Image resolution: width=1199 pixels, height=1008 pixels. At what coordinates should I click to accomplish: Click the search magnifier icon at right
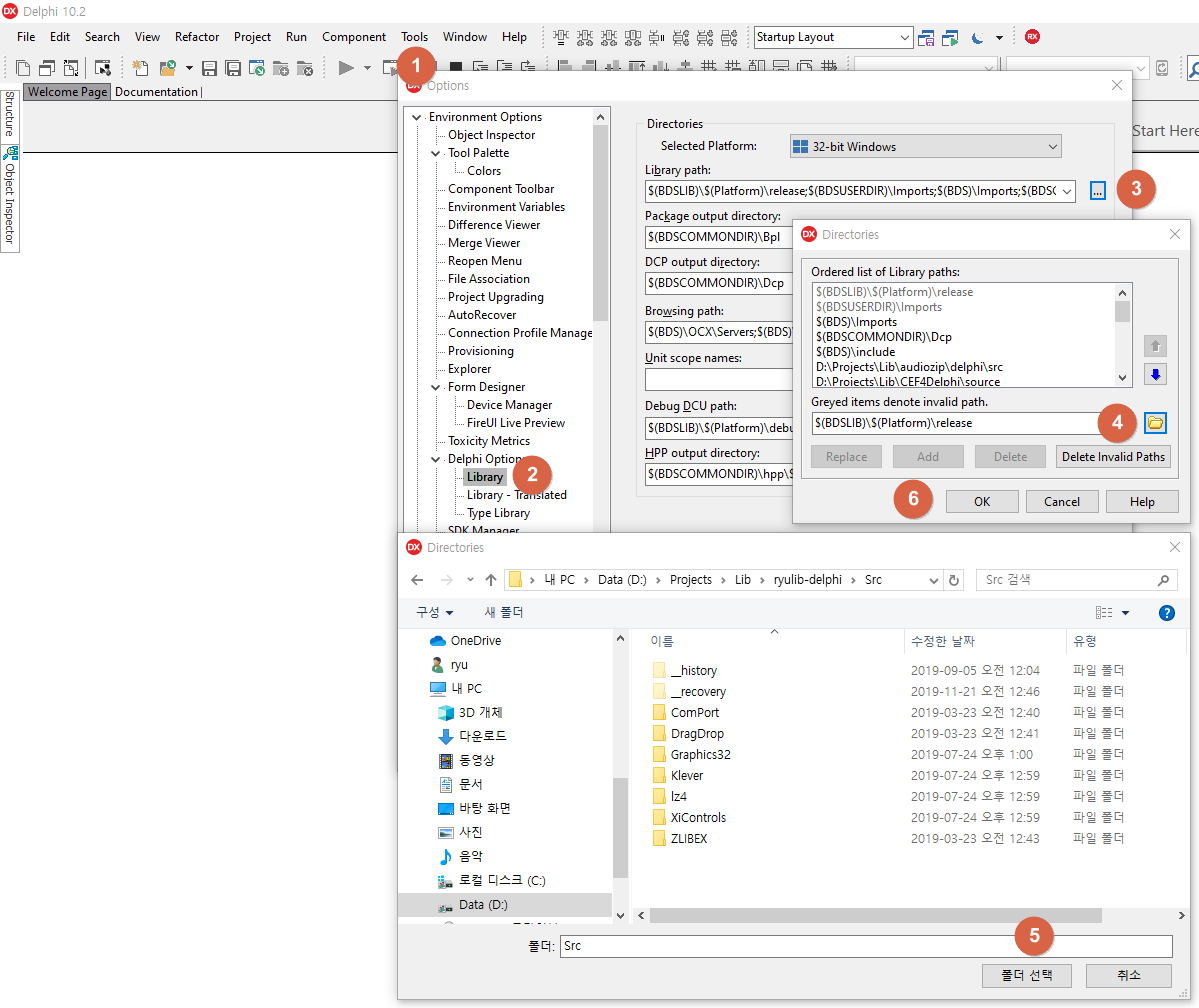1192,68
